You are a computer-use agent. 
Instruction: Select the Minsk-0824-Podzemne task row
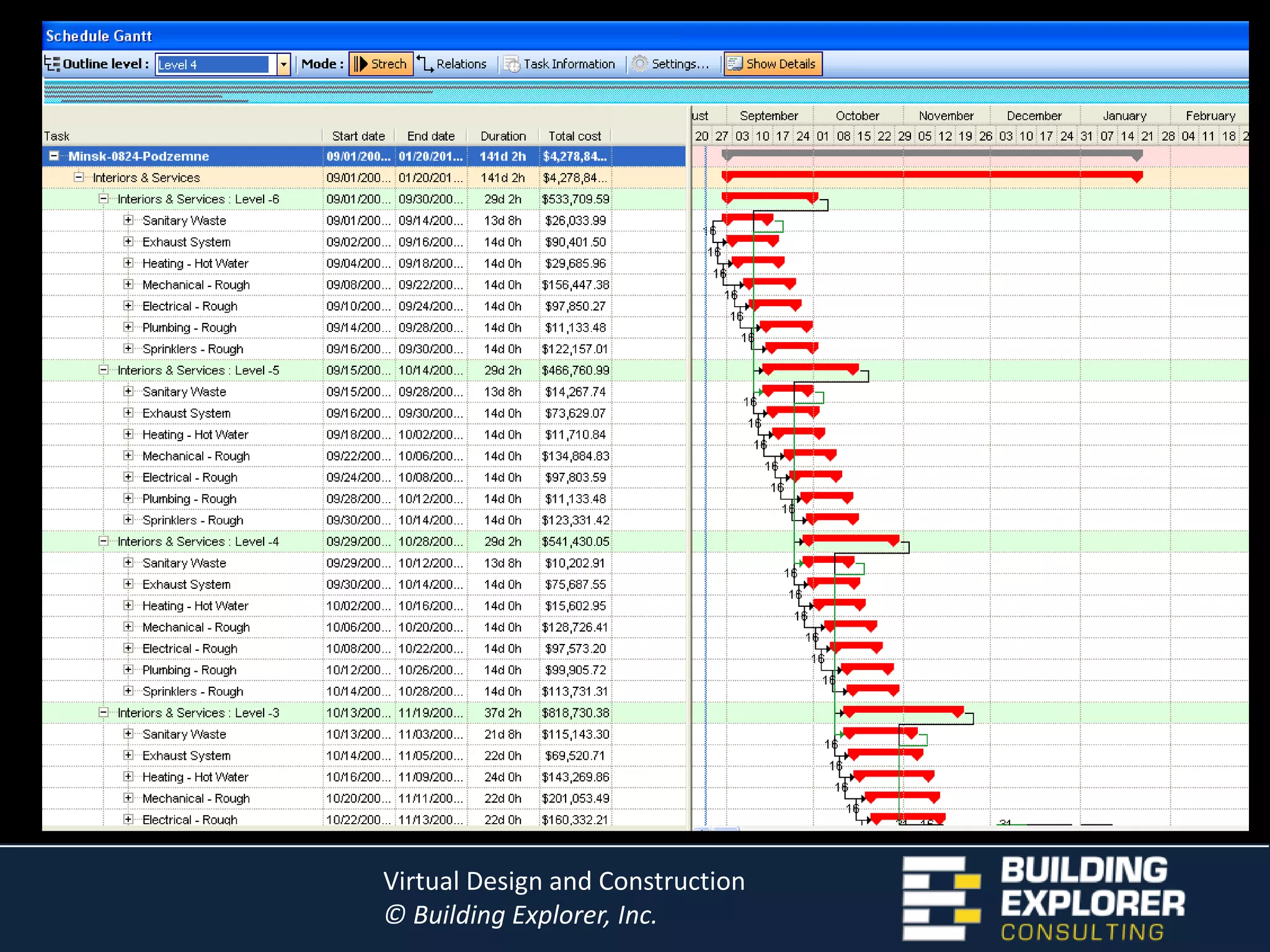[x=363, y=156]
